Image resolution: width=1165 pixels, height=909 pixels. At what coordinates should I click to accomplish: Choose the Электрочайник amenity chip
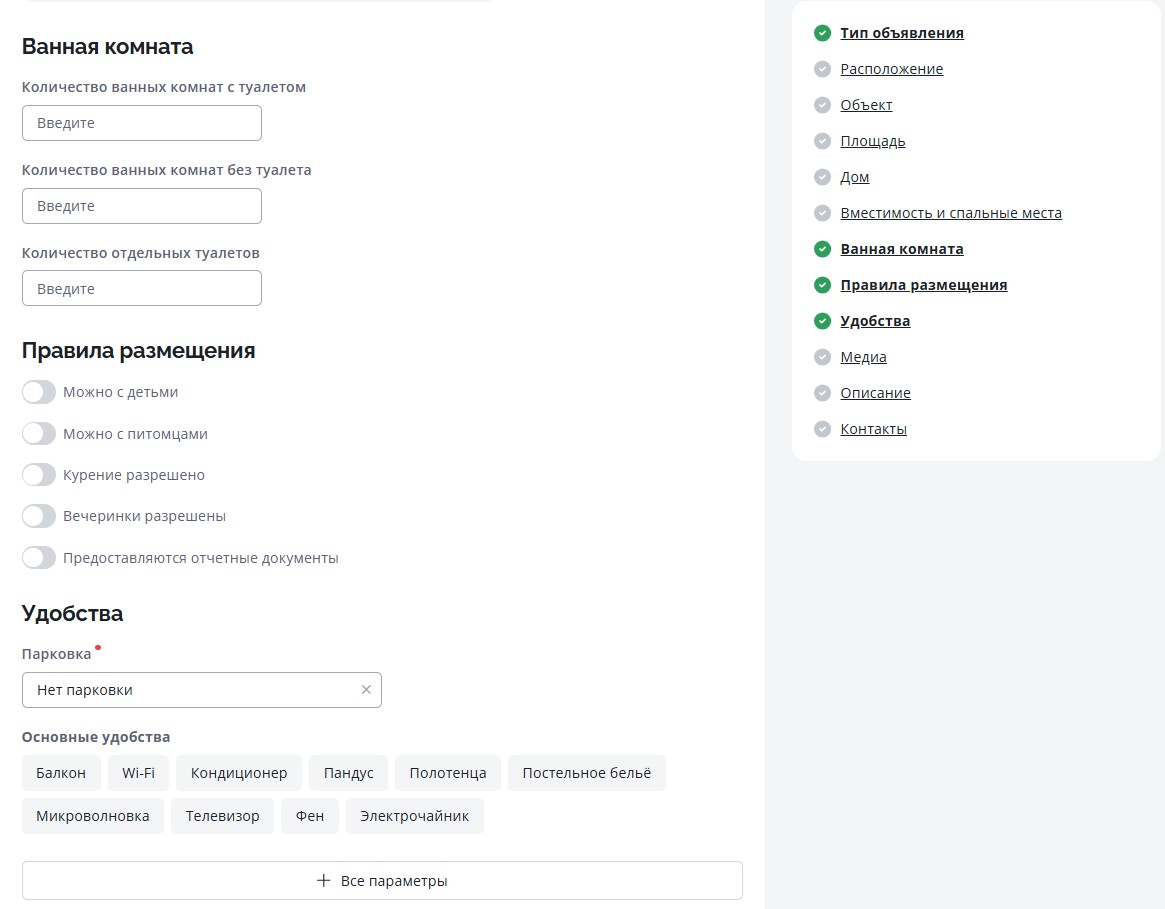coord(414,816)
